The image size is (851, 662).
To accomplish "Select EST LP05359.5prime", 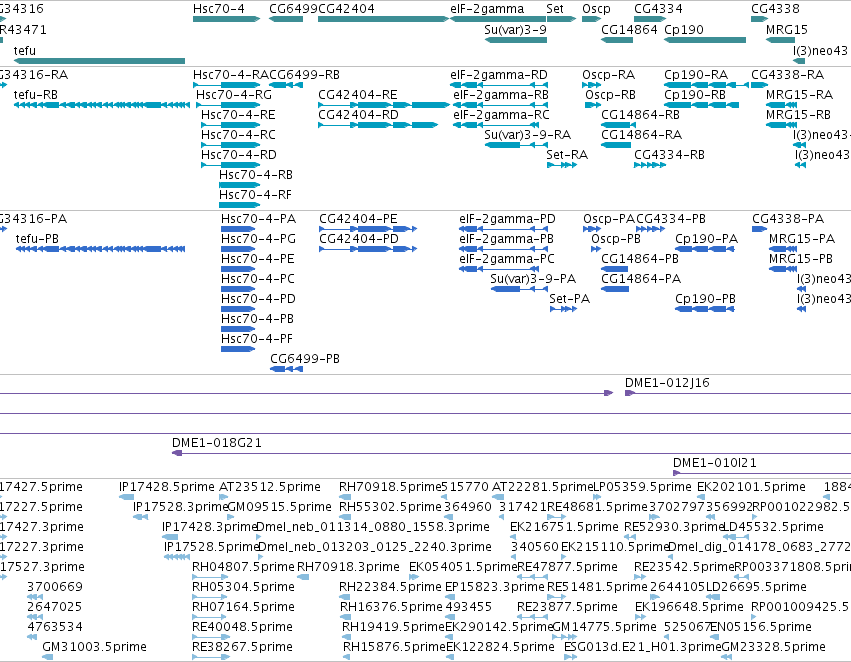I will (x=597, y=497).
